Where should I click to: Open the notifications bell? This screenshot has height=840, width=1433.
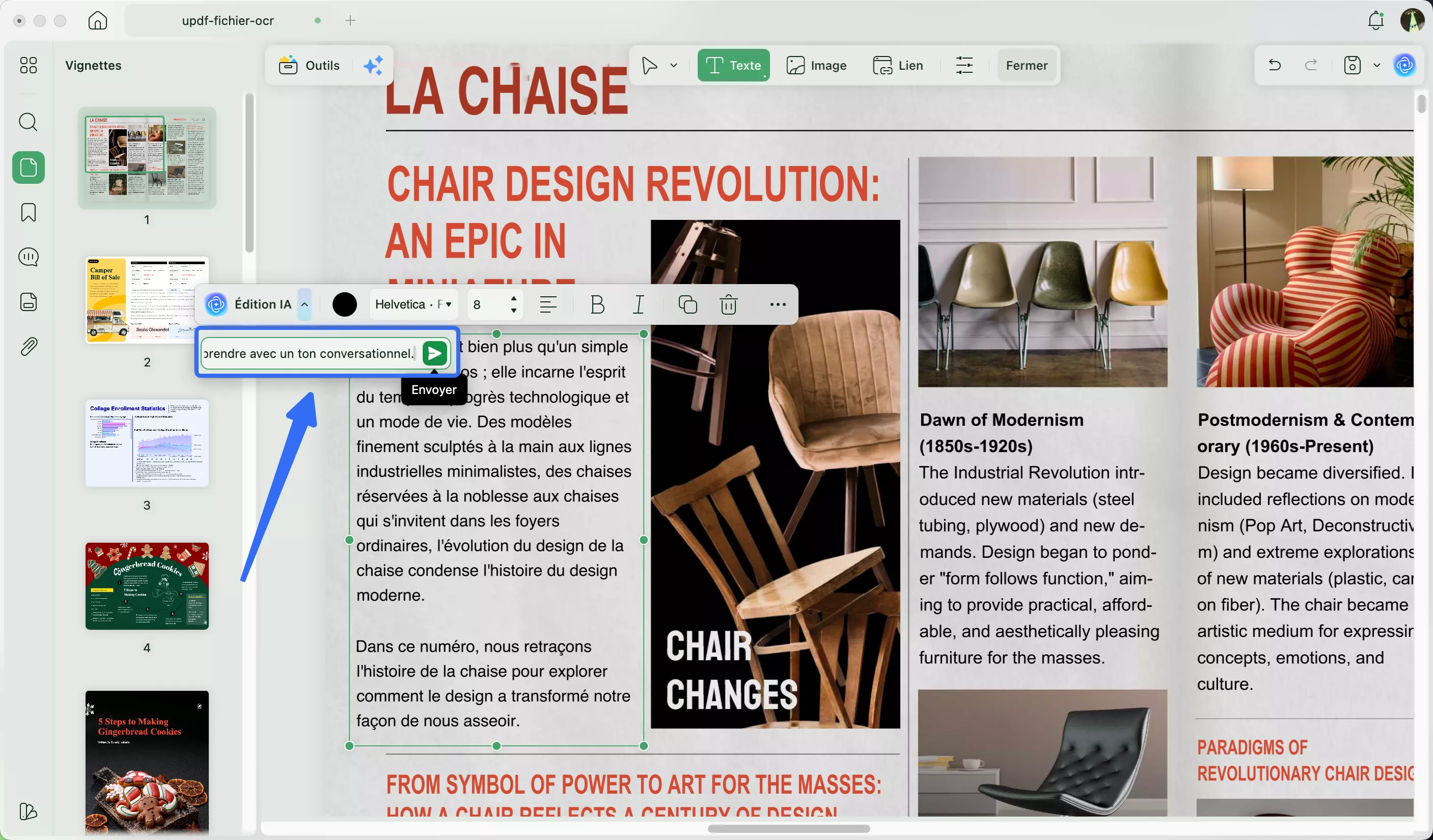coord(1375,21)
